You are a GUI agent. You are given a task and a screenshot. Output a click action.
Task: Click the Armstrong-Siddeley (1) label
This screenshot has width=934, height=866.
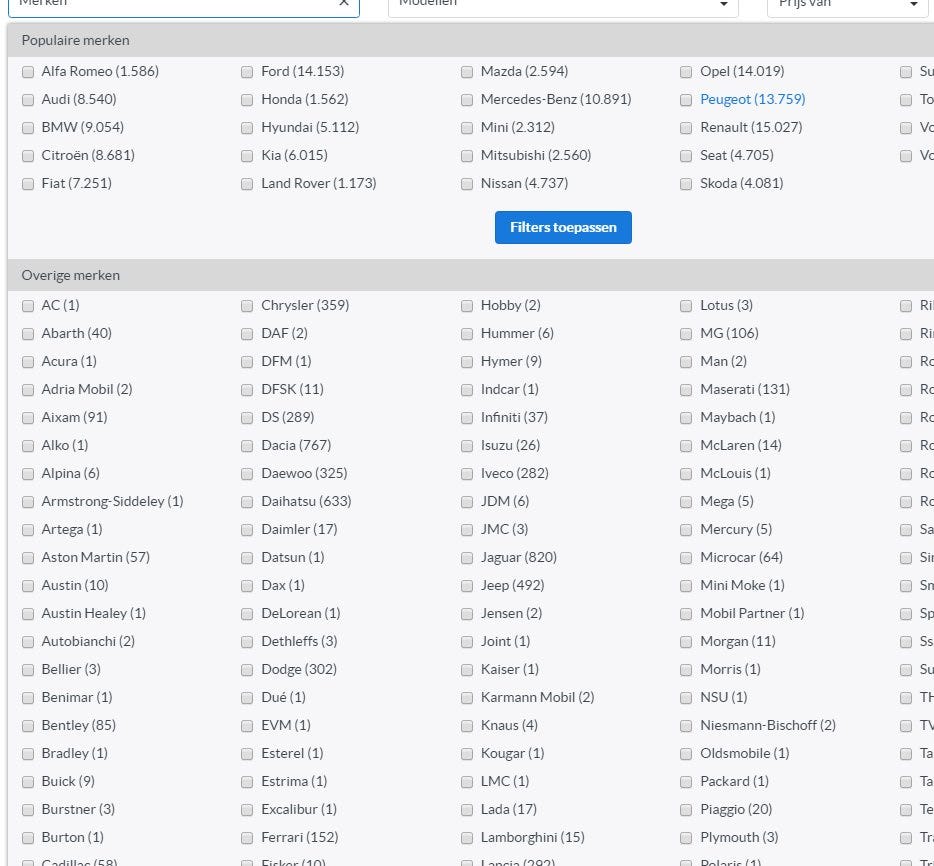pyautogui.click(x=112, y=501)
